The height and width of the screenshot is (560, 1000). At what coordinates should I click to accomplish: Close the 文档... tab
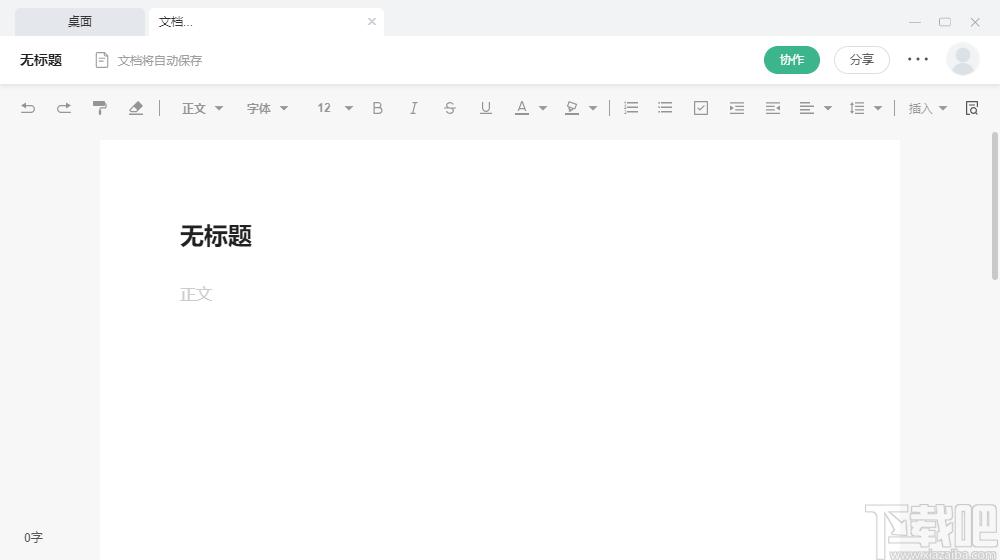372,22
